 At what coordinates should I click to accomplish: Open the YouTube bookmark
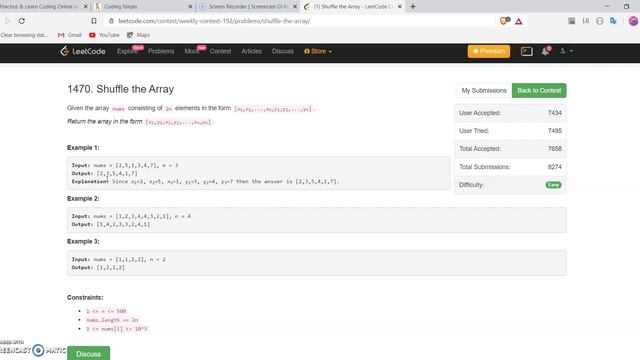coord(104,35)
